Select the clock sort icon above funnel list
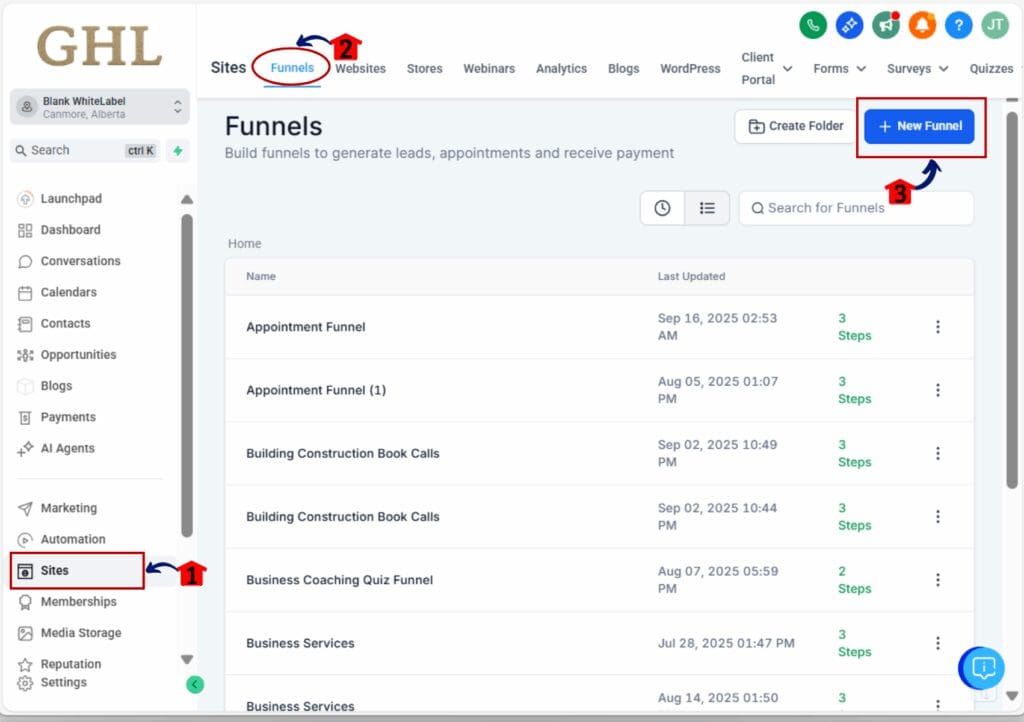The image size is (1024, 722). (661, 208)
